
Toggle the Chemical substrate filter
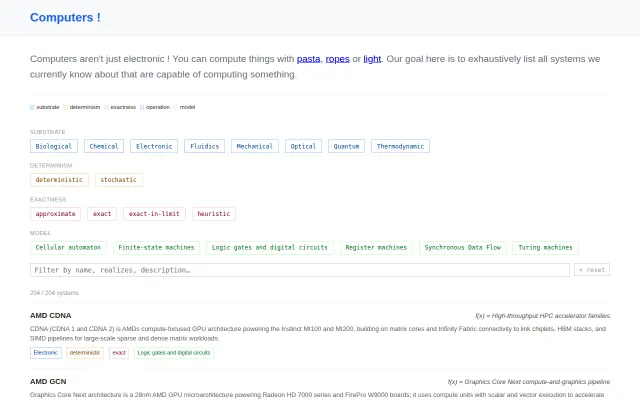104,146
